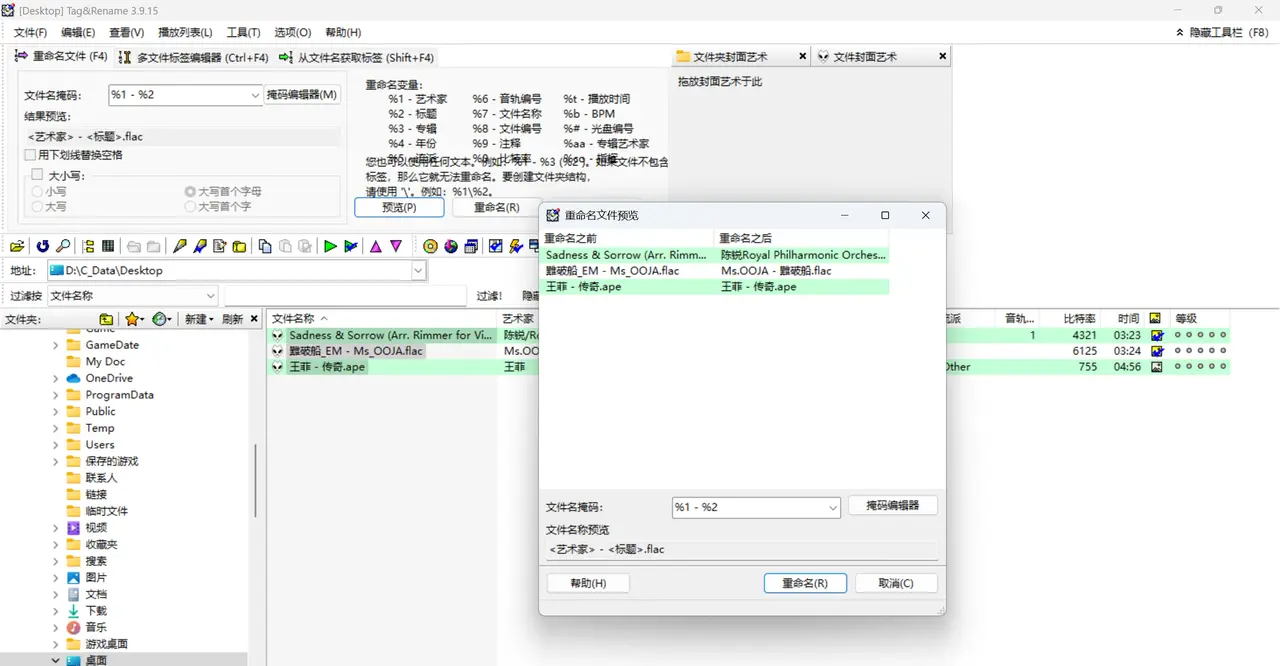Click the green play button icon
Viewport: 1280px width, 666px height.
pos(330,246)
